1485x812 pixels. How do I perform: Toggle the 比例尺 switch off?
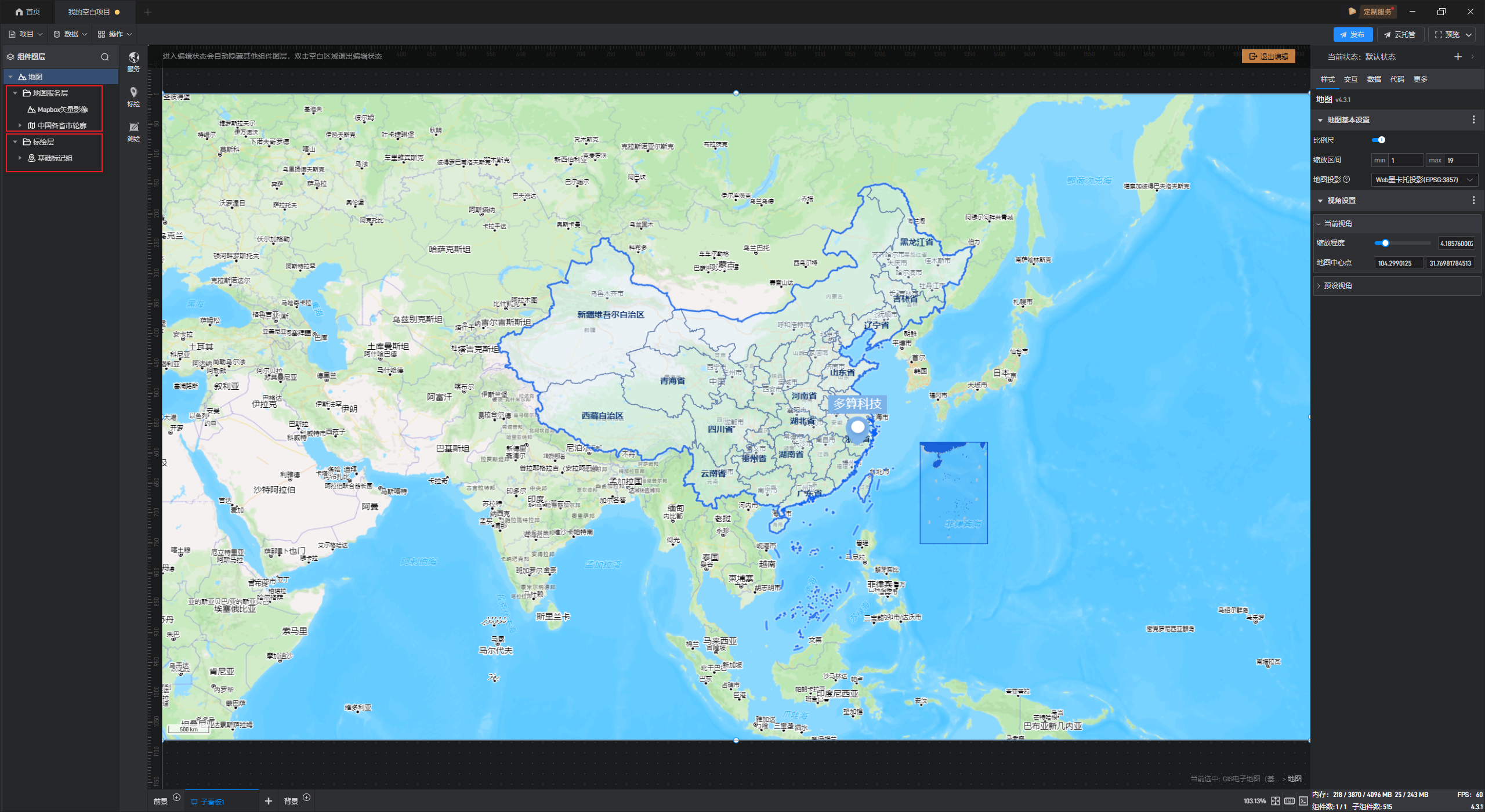(1379, 140)
